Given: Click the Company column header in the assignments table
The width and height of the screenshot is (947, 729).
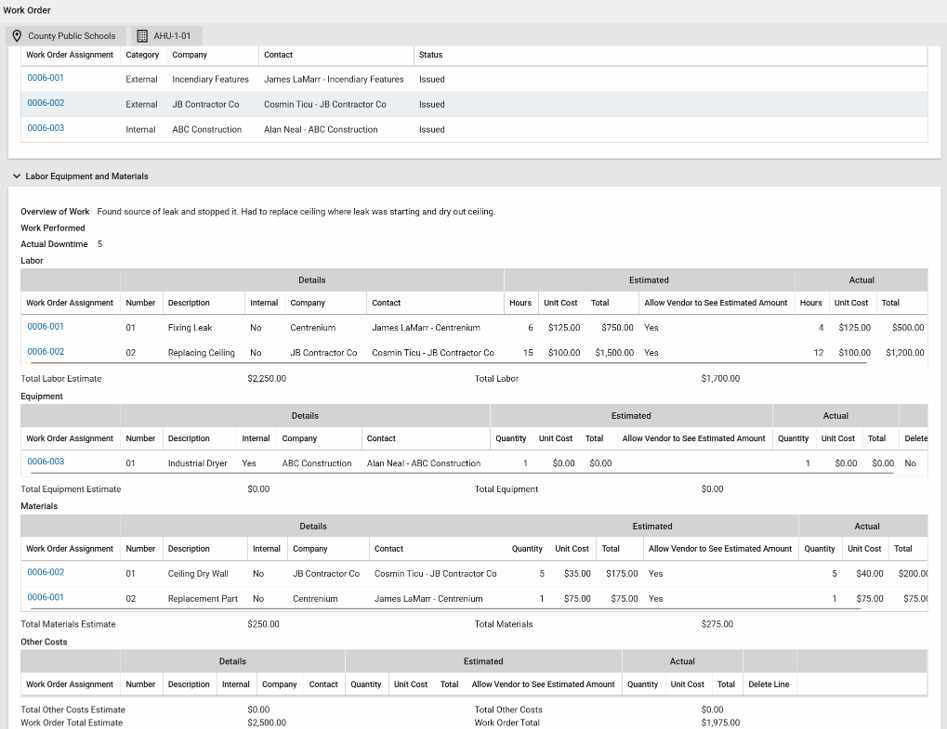Looking at the screenshot, I should pyautogui.click(x=190, y=55).
